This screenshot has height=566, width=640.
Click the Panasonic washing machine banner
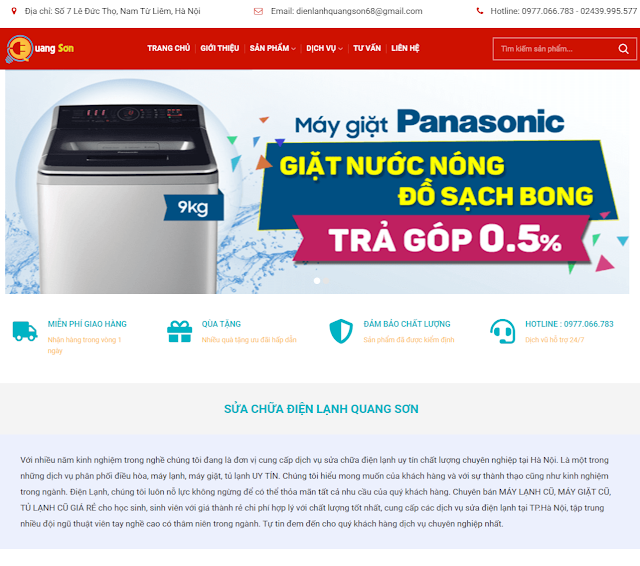pos(317,182)
